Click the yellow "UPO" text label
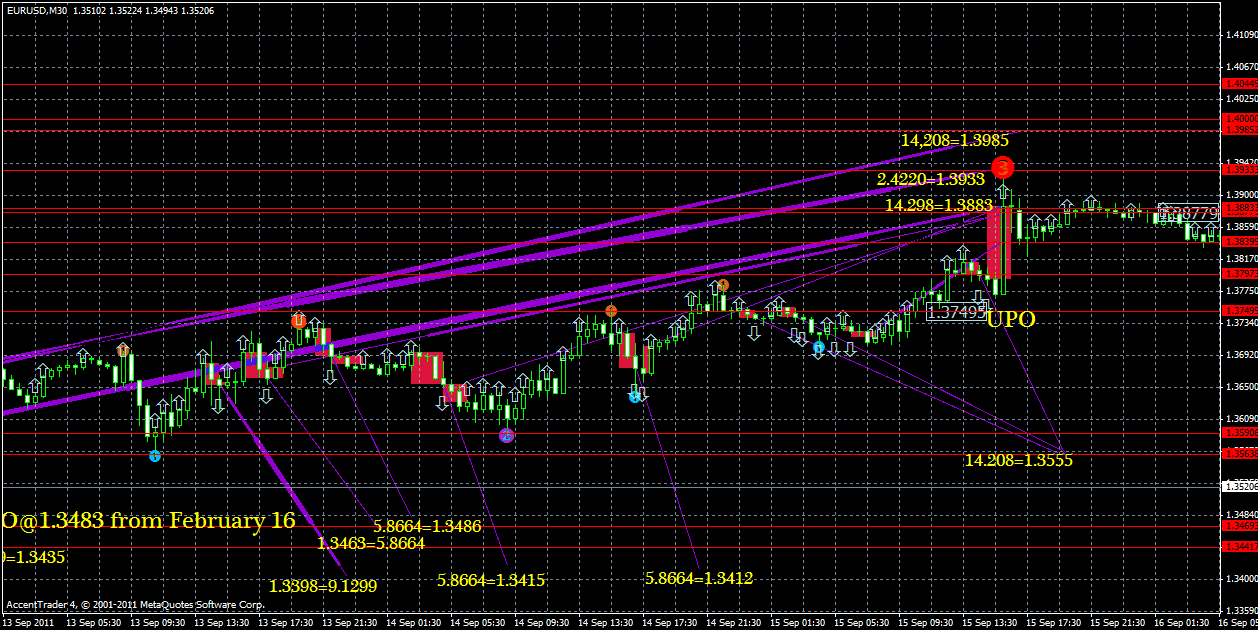The image size is (1258, 630). coord(1011,318)
